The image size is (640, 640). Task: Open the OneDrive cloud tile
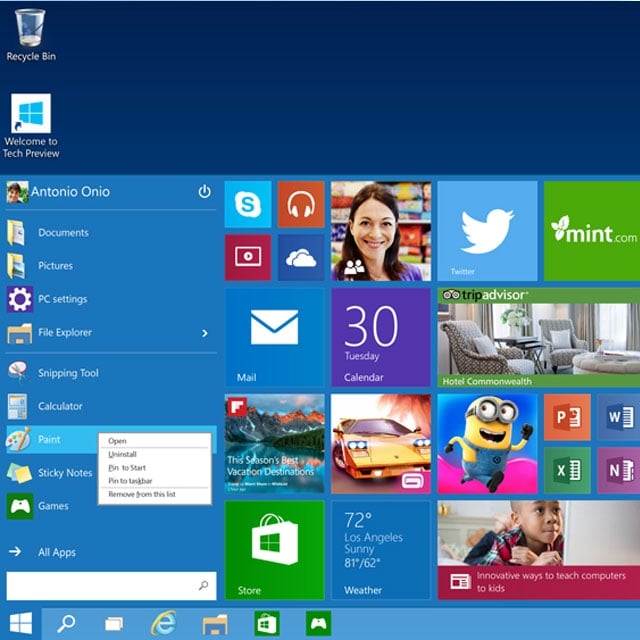click(x=300, y=258)
